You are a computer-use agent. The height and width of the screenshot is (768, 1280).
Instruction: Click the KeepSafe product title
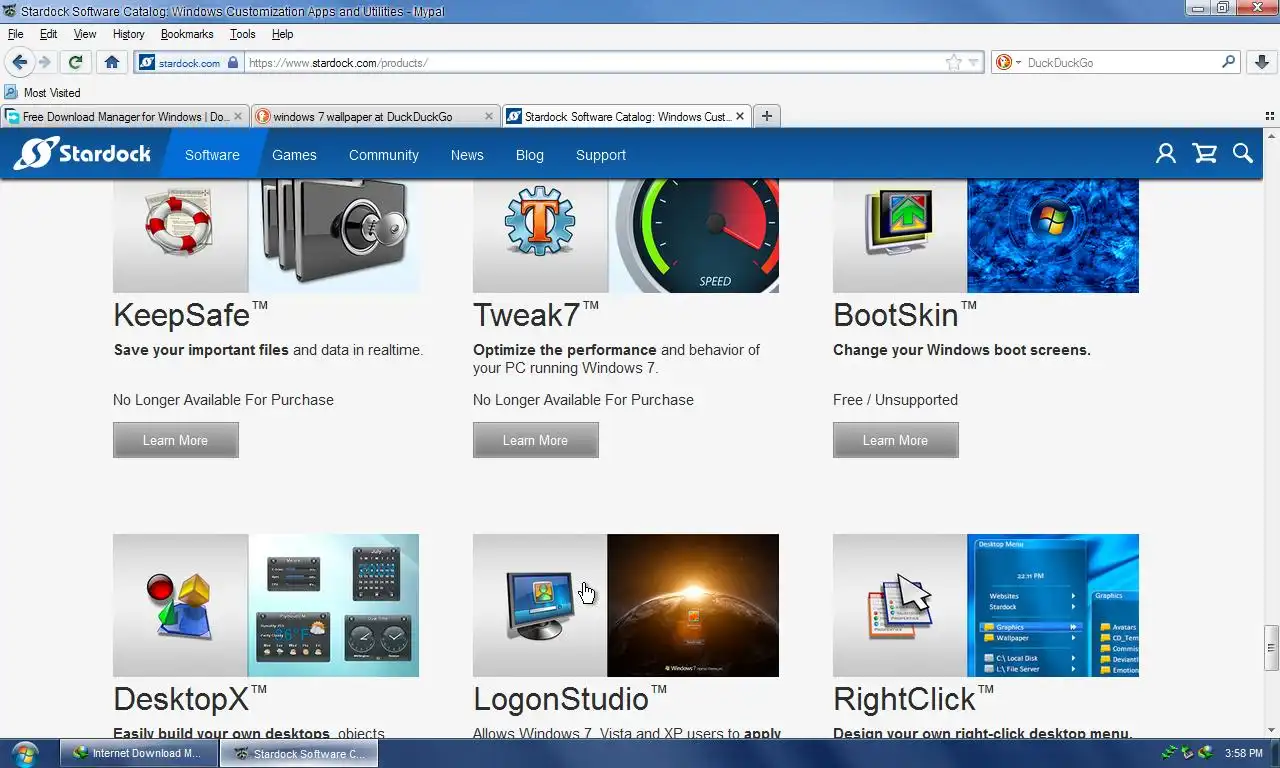click(190, 315)
